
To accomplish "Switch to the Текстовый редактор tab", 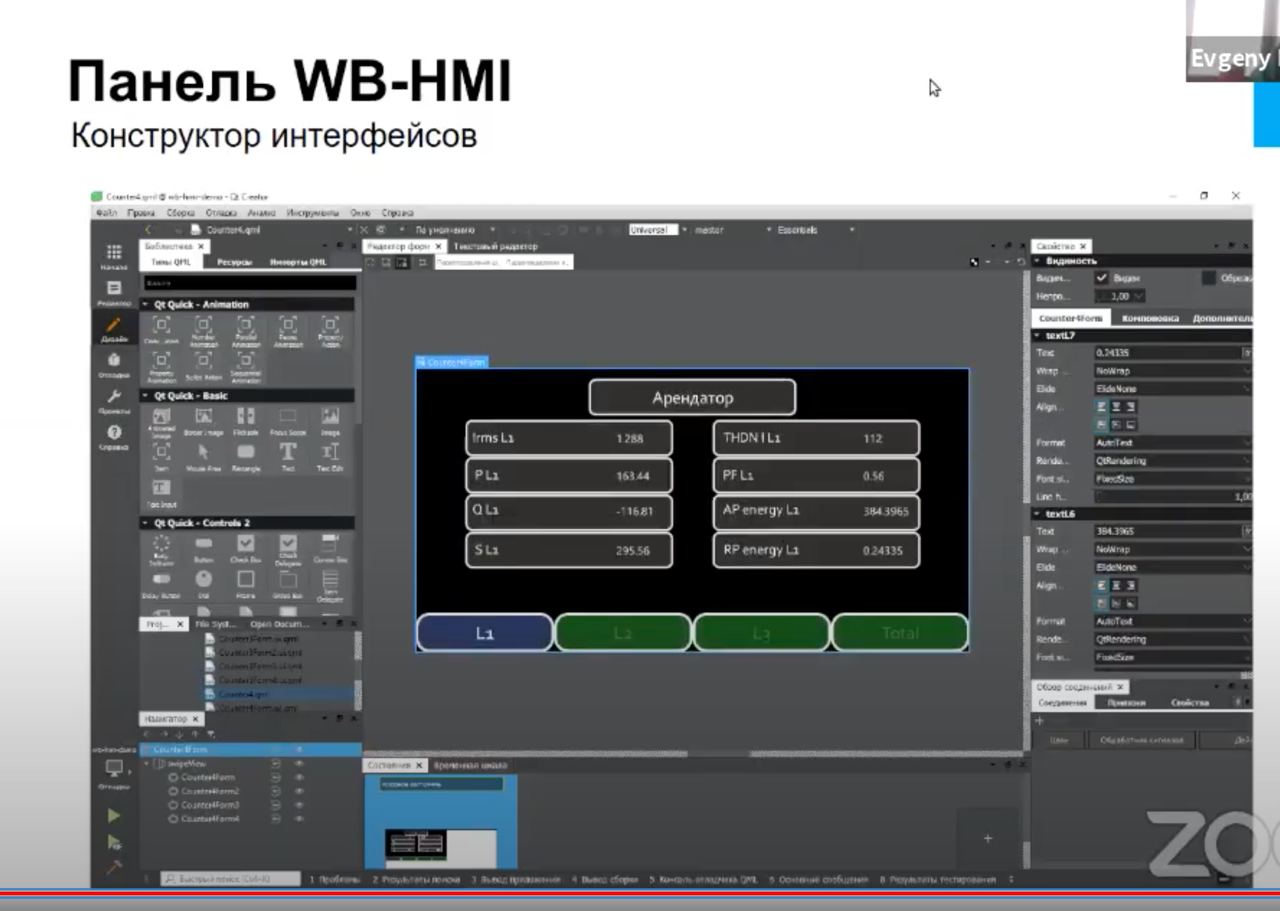I will pyautogui.click(x=496, y=246).
